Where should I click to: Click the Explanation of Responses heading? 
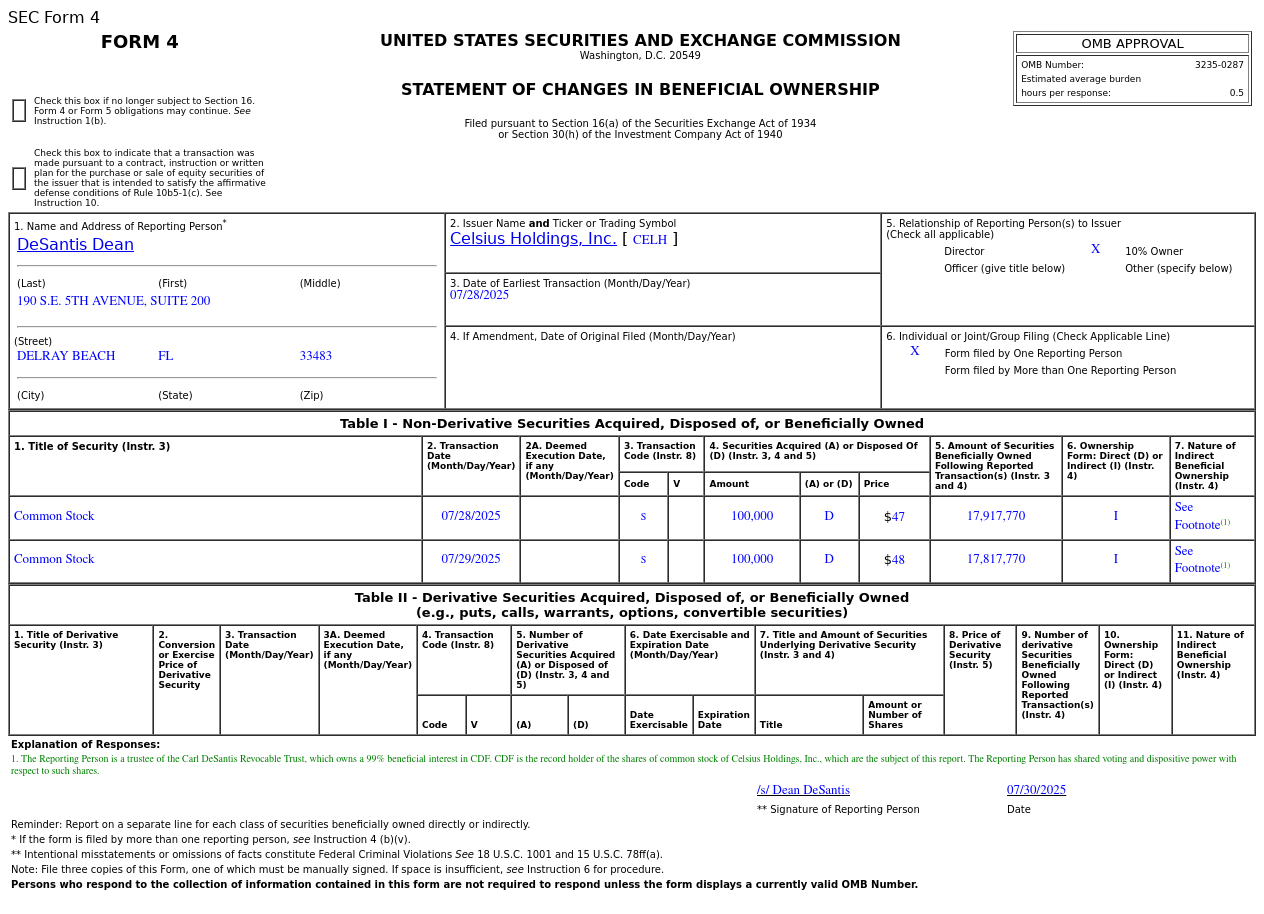click(x=85, y=744)
